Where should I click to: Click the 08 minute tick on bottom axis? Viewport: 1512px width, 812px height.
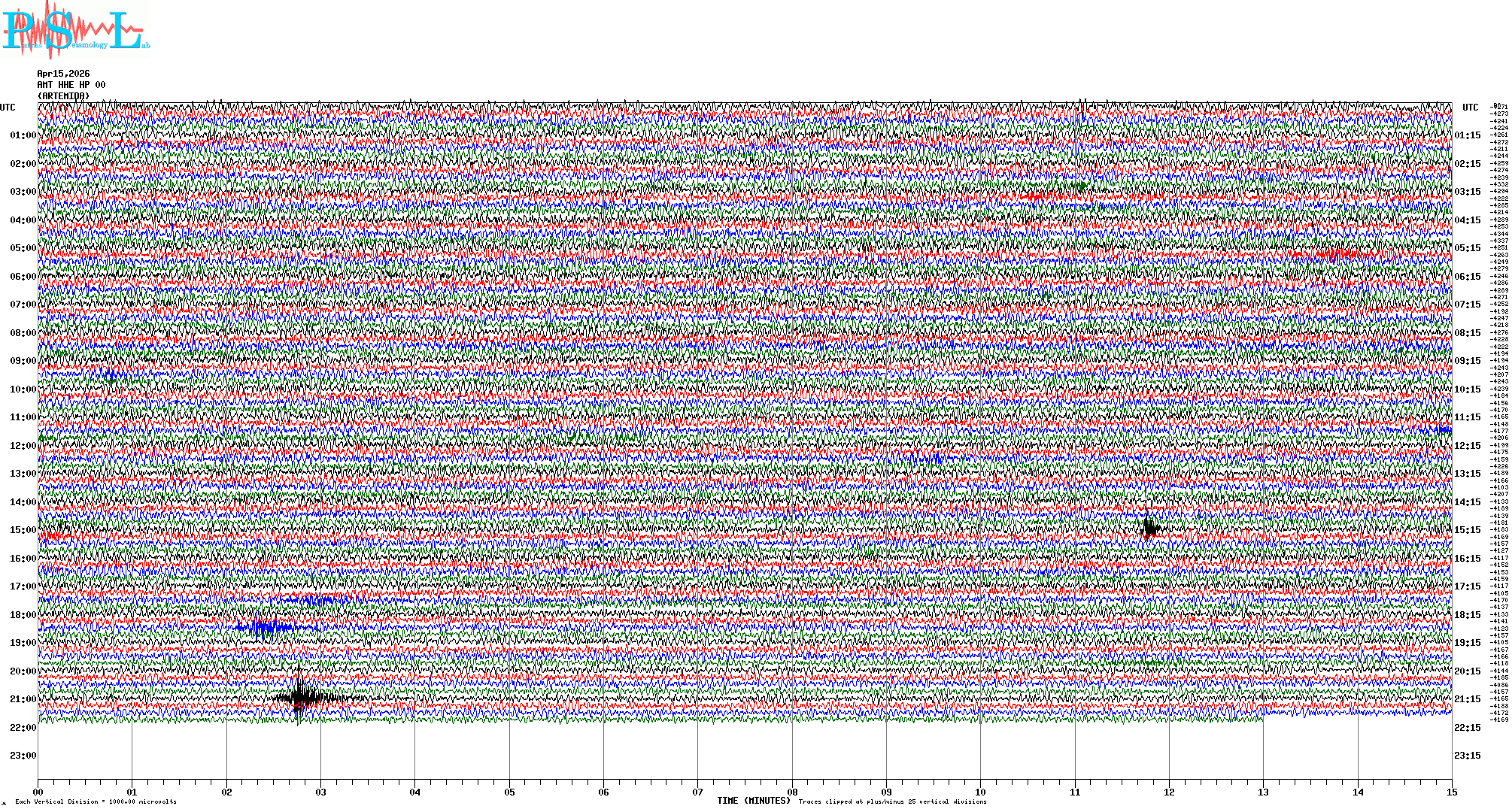click(792, 792)
